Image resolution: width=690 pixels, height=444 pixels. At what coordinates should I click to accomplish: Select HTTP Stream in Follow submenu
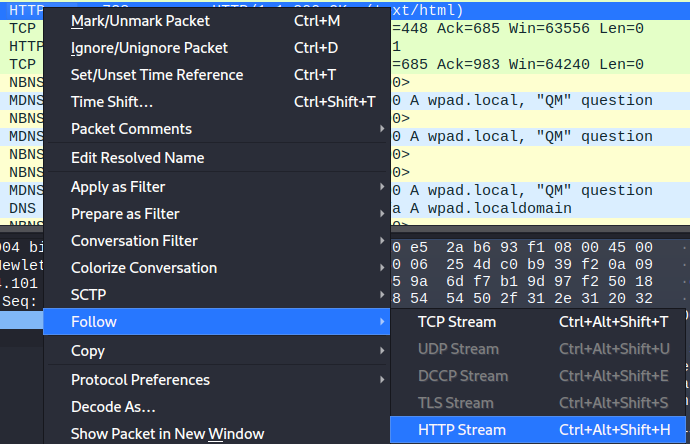tap(462, 430)
